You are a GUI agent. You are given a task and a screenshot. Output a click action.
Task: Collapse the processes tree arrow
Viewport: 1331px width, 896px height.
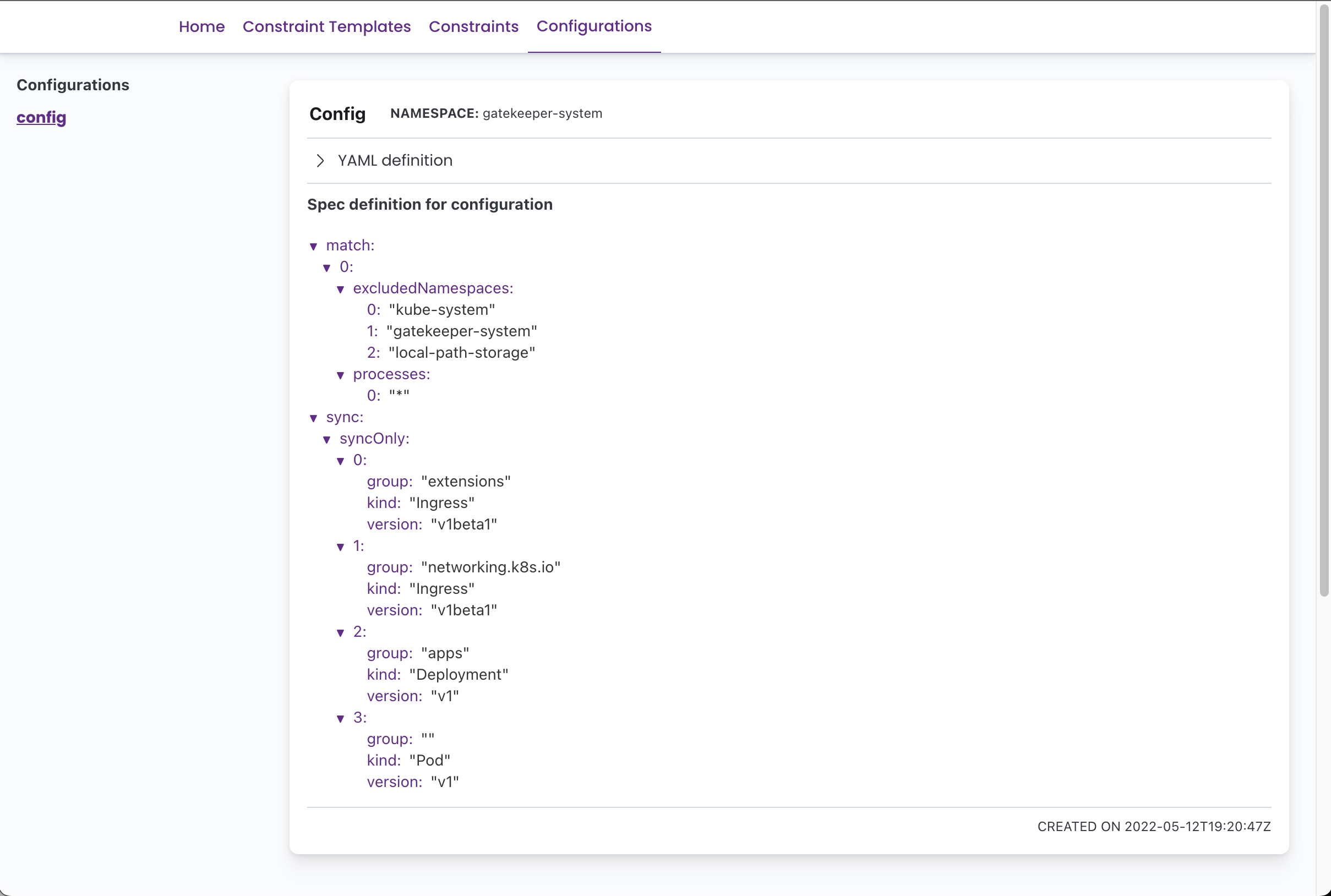click(341, 375)
